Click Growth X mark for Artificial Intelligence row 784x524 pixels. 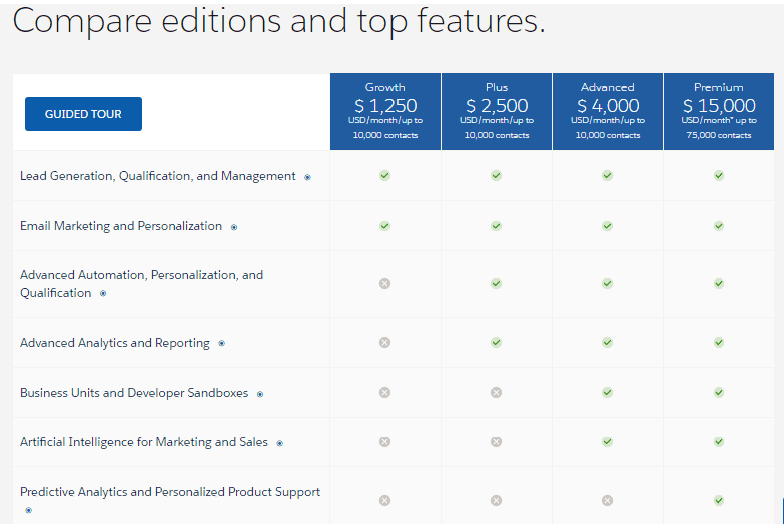[384, 442]
